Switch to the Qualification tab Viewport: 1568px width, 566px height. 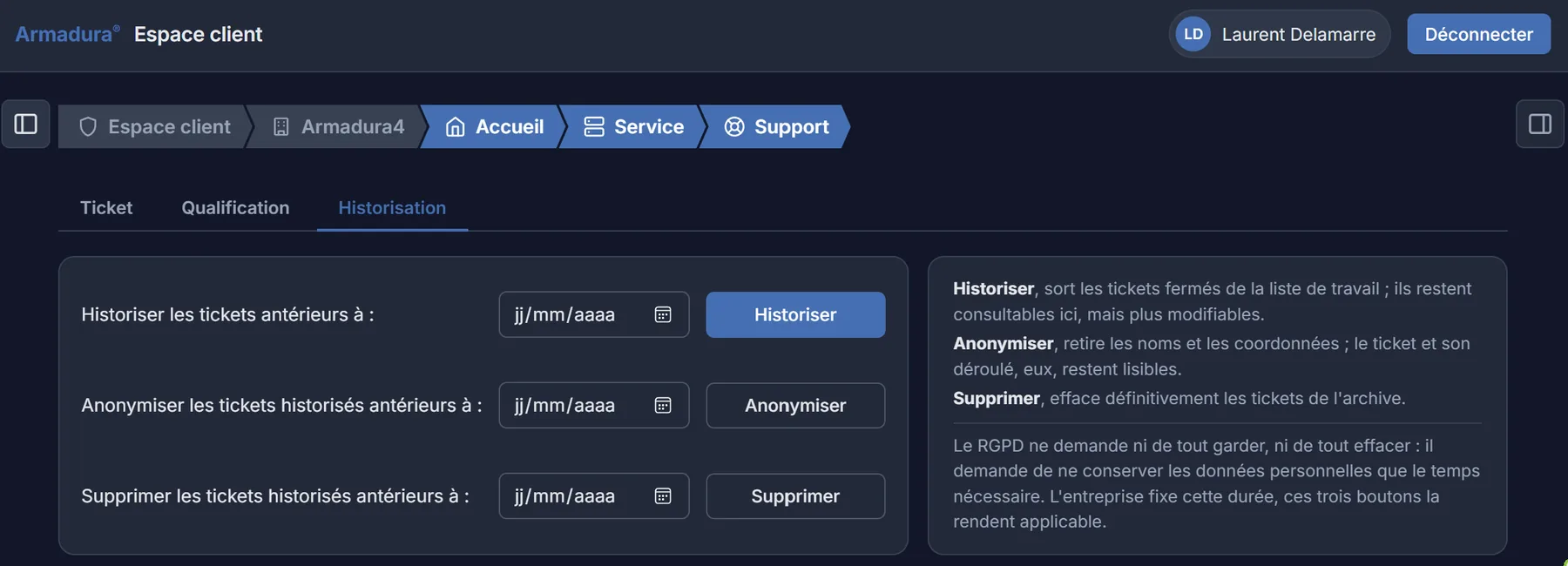[235, 207]
